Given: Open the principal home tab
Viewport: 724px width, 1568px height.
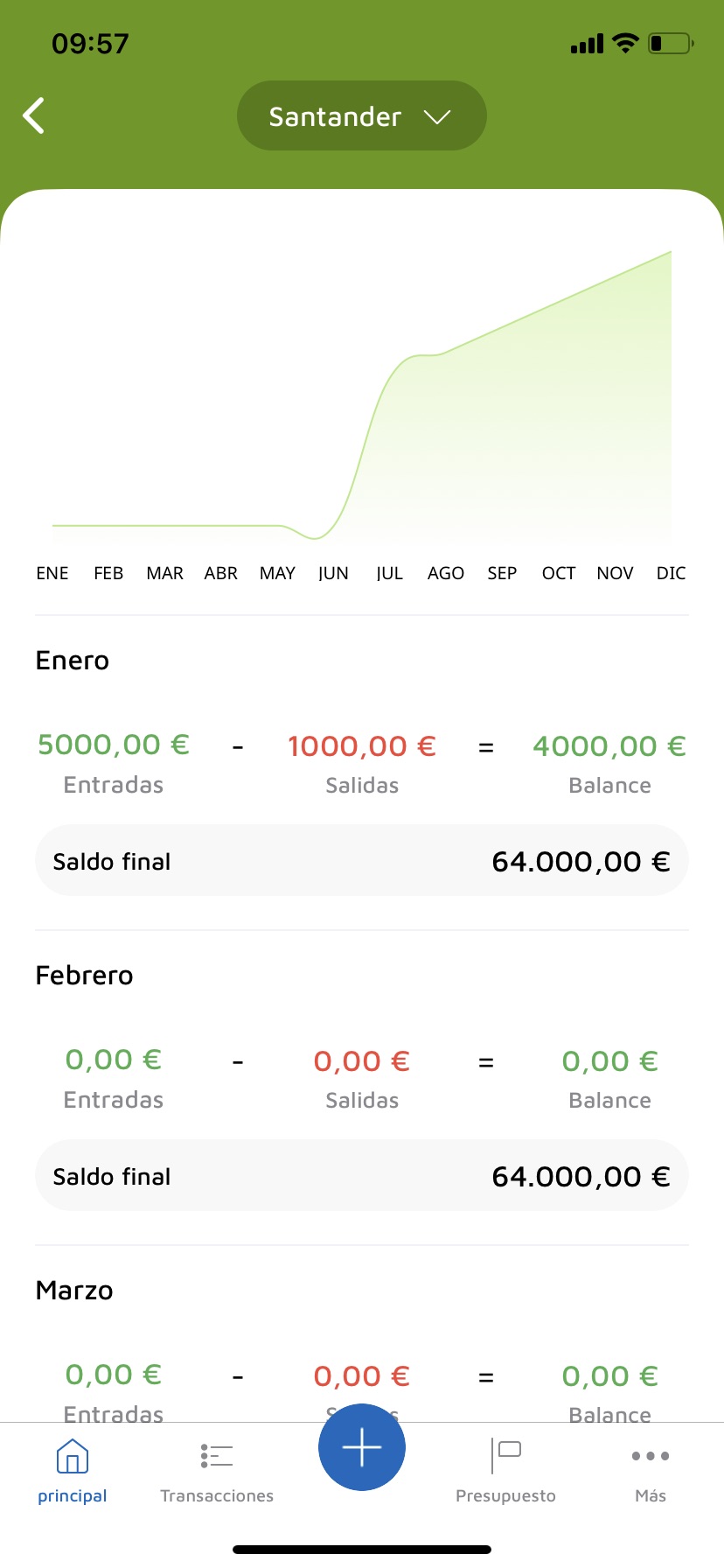Looking at the screenshot, I should point(73,1470).
